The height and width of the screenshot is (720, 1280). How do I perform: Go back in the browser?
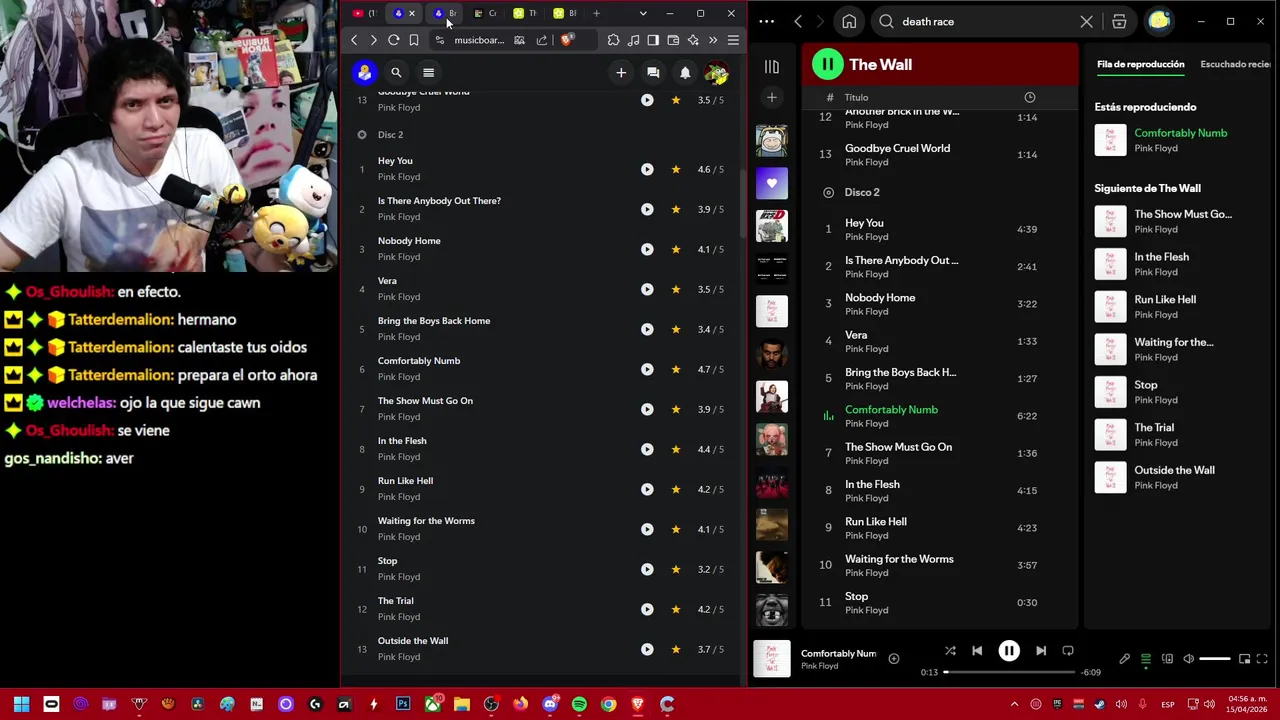354,40
